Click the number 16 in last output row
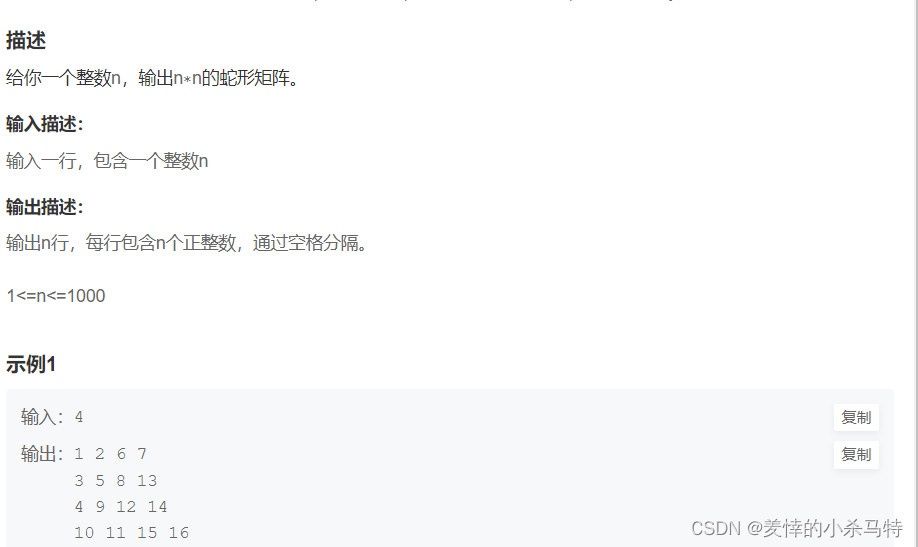The image size is (918, 547). click(x=179, y=533)
